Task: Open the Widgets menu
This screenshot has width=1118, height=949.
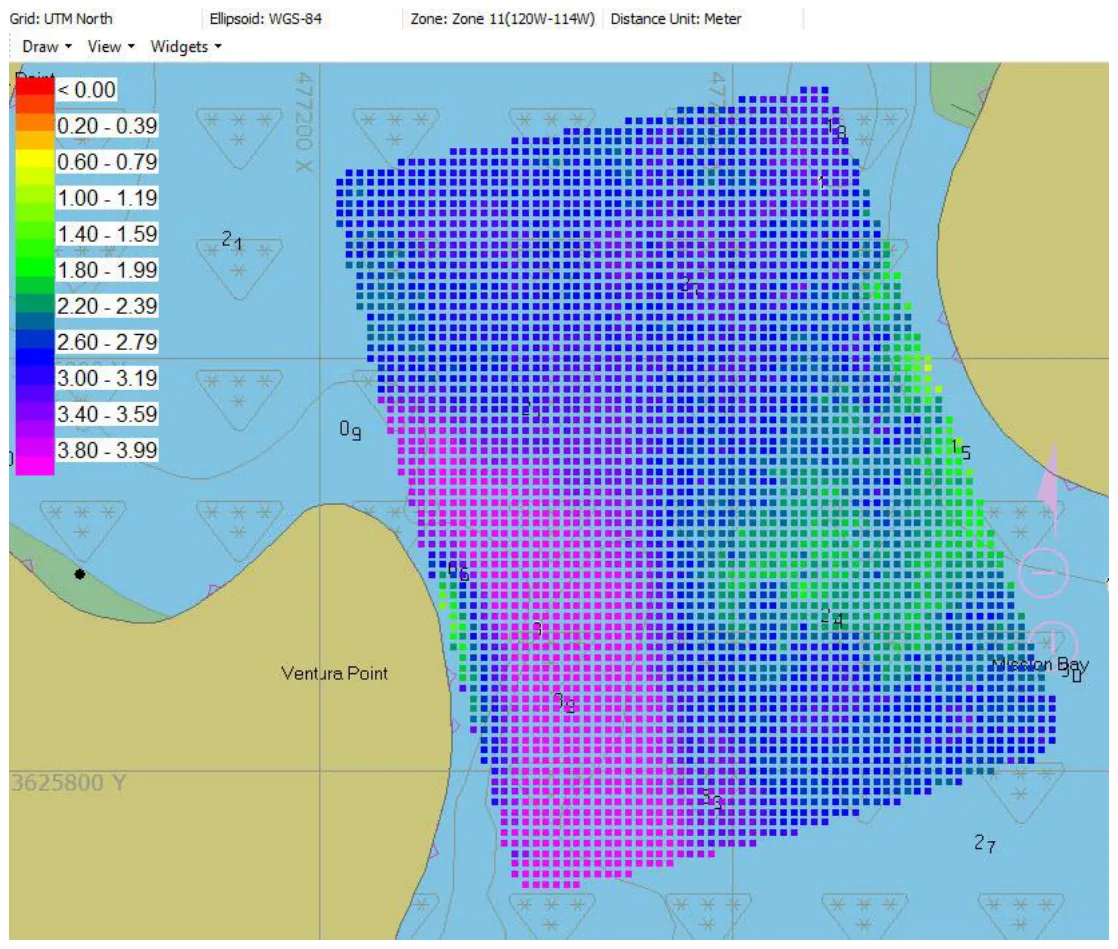Action: (x=185, y=47)
